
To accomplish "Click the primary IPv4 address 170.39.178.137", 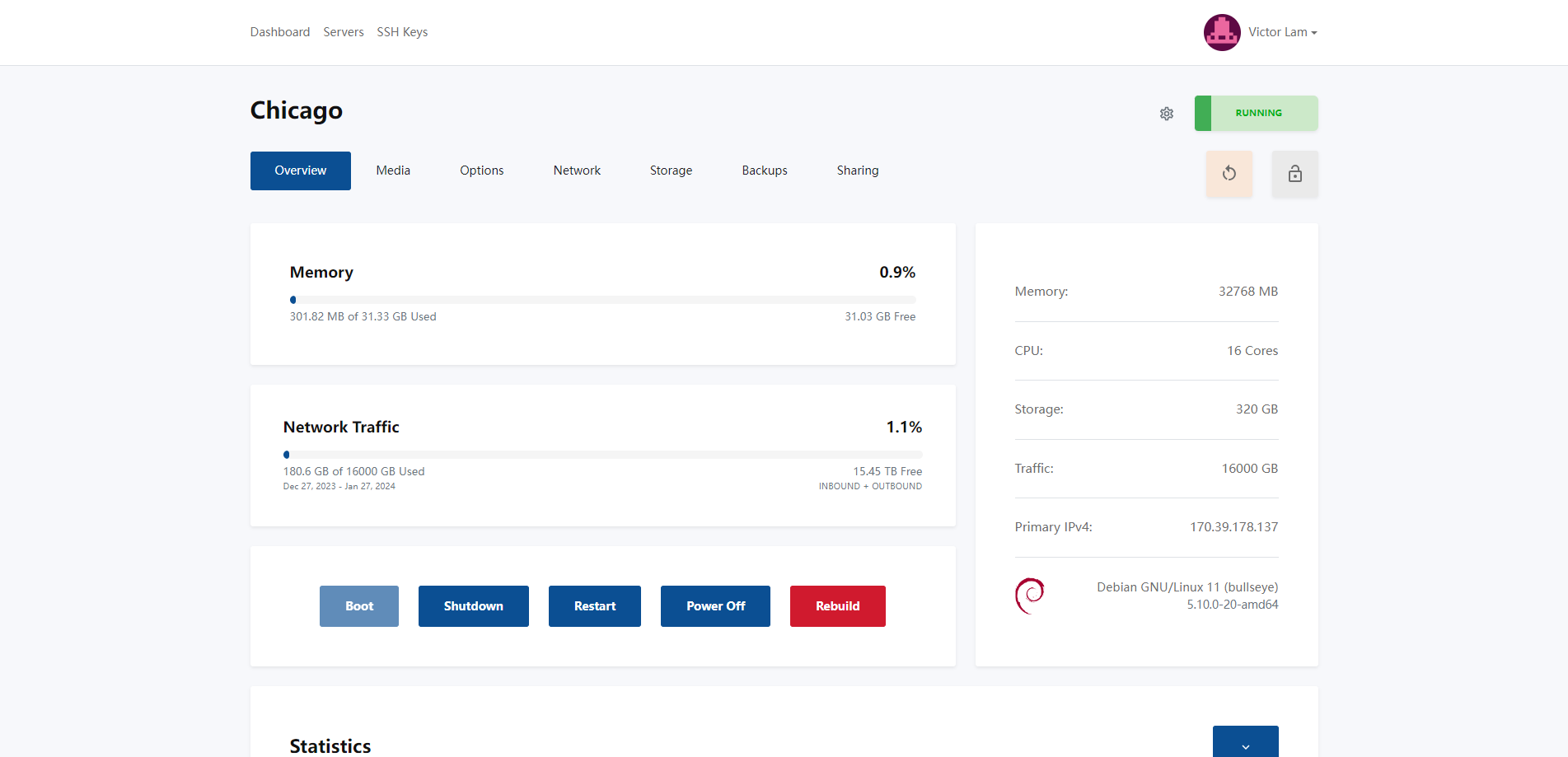I will 1233,527.
